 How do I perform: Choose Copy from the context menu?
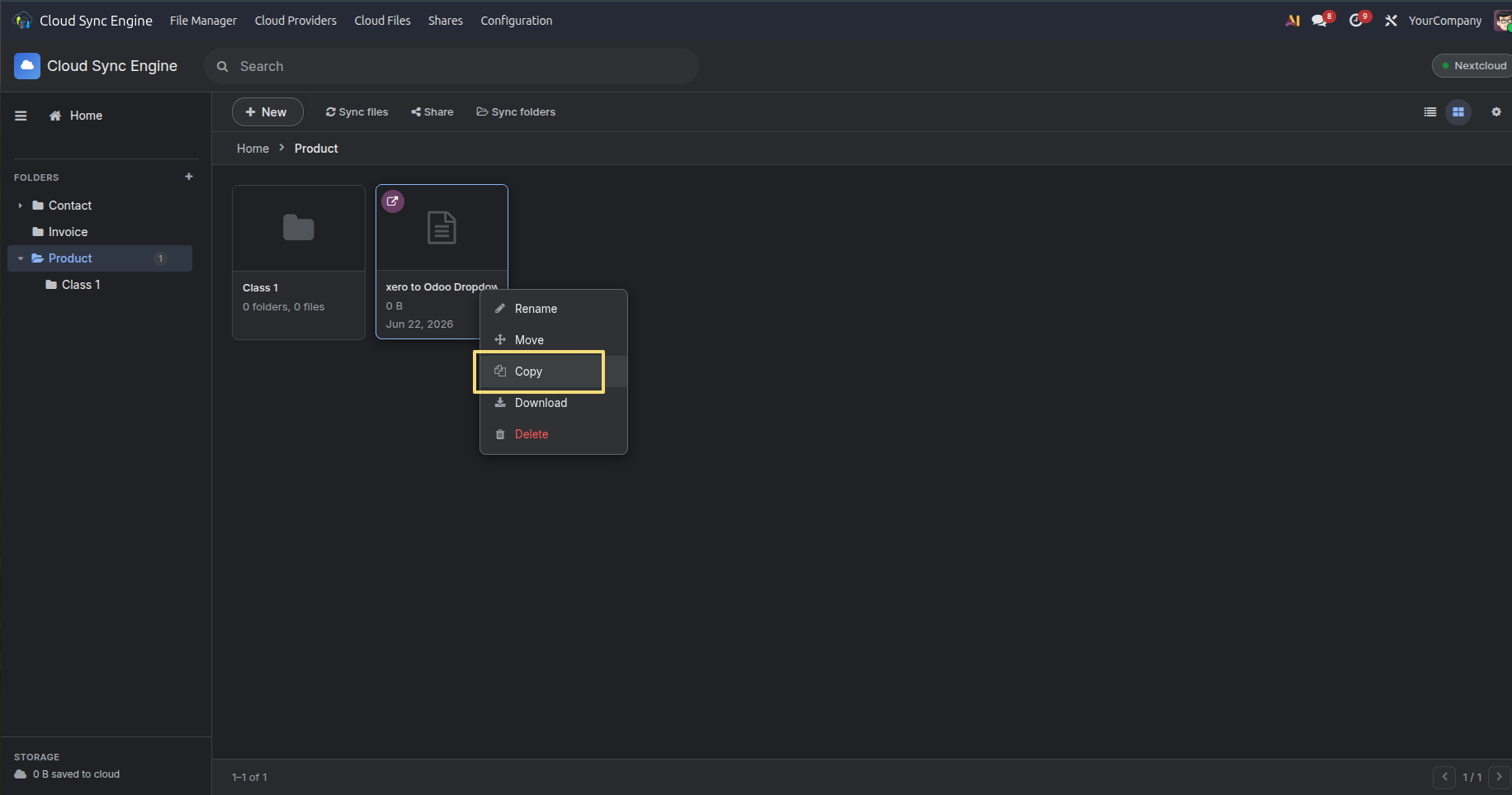(x=553, y=371)
